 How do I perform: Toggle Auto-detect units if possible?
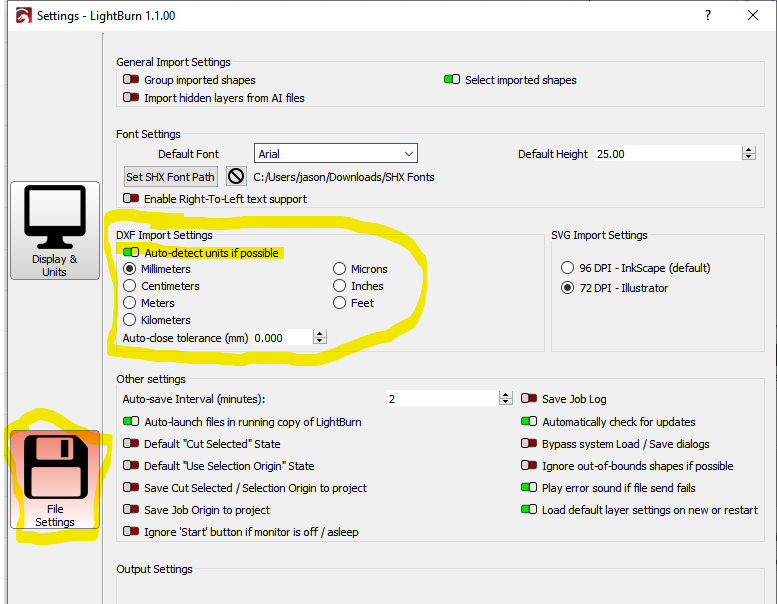pos(131,252)
